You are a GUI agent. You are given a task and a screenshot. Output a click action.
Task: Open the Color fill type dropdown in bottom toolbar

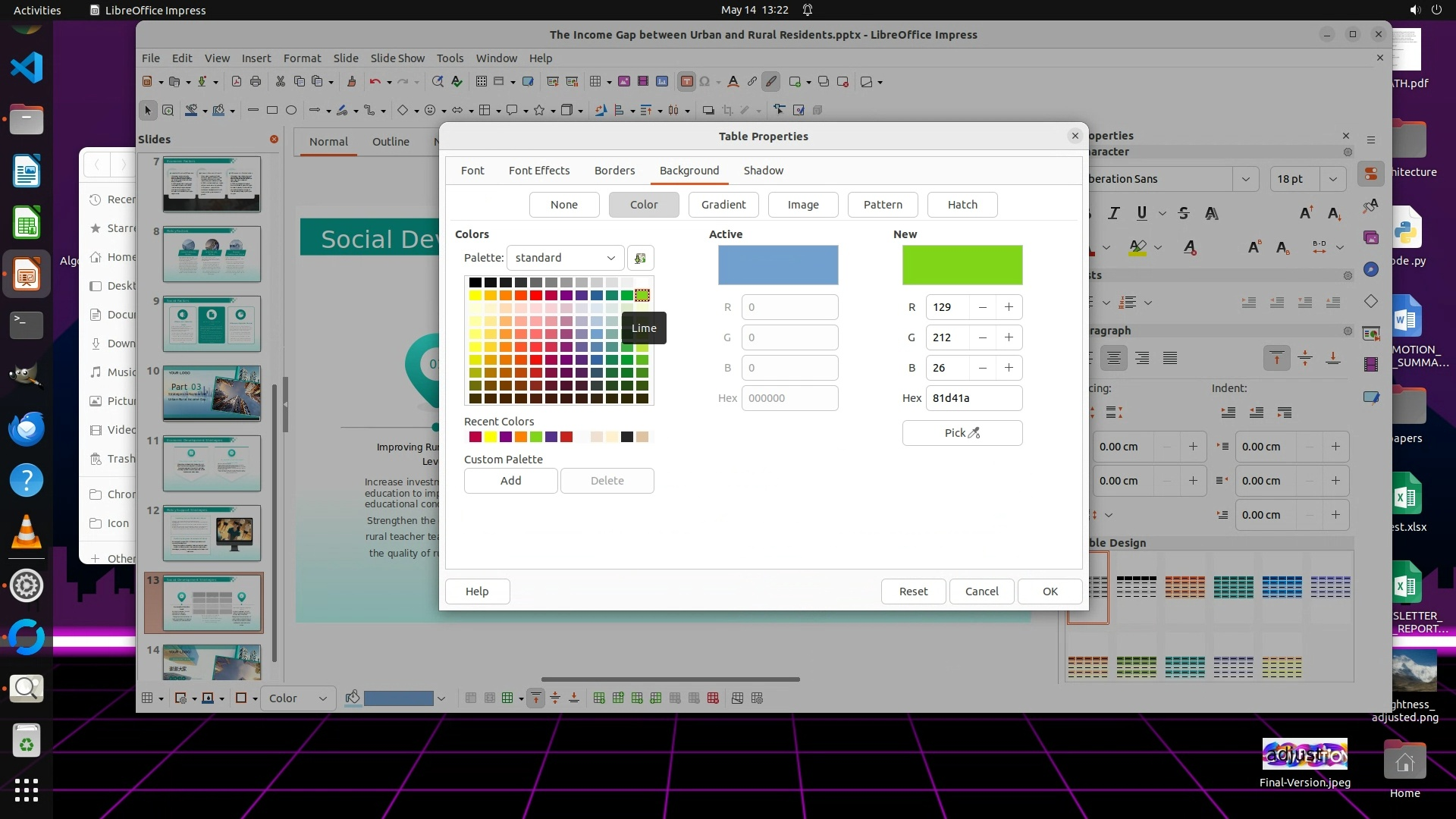pos(298,698)
